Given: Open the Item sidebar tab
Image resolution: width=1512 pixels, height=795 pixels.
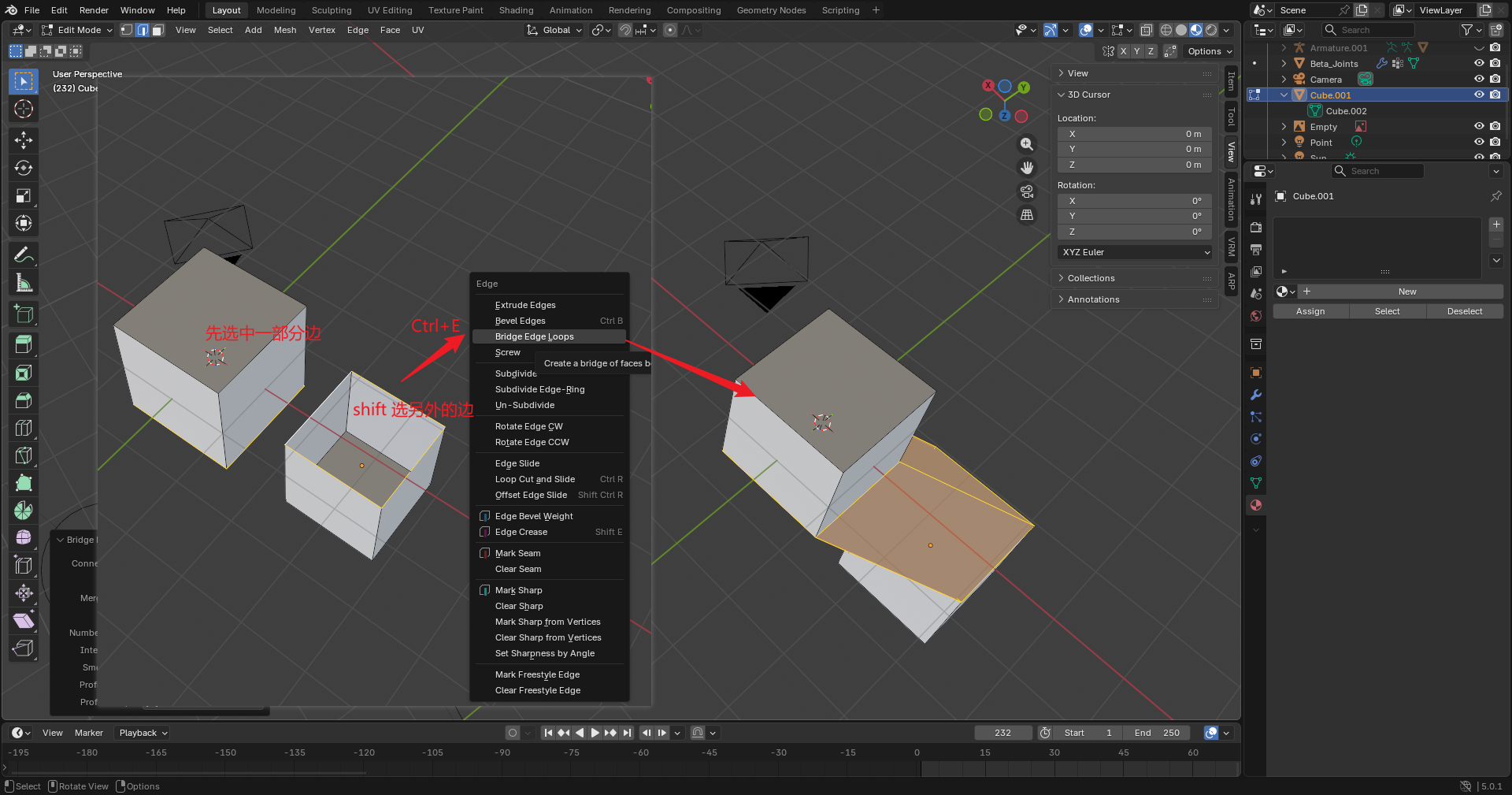Looking at the screenshot, I should pos(1232,81).
